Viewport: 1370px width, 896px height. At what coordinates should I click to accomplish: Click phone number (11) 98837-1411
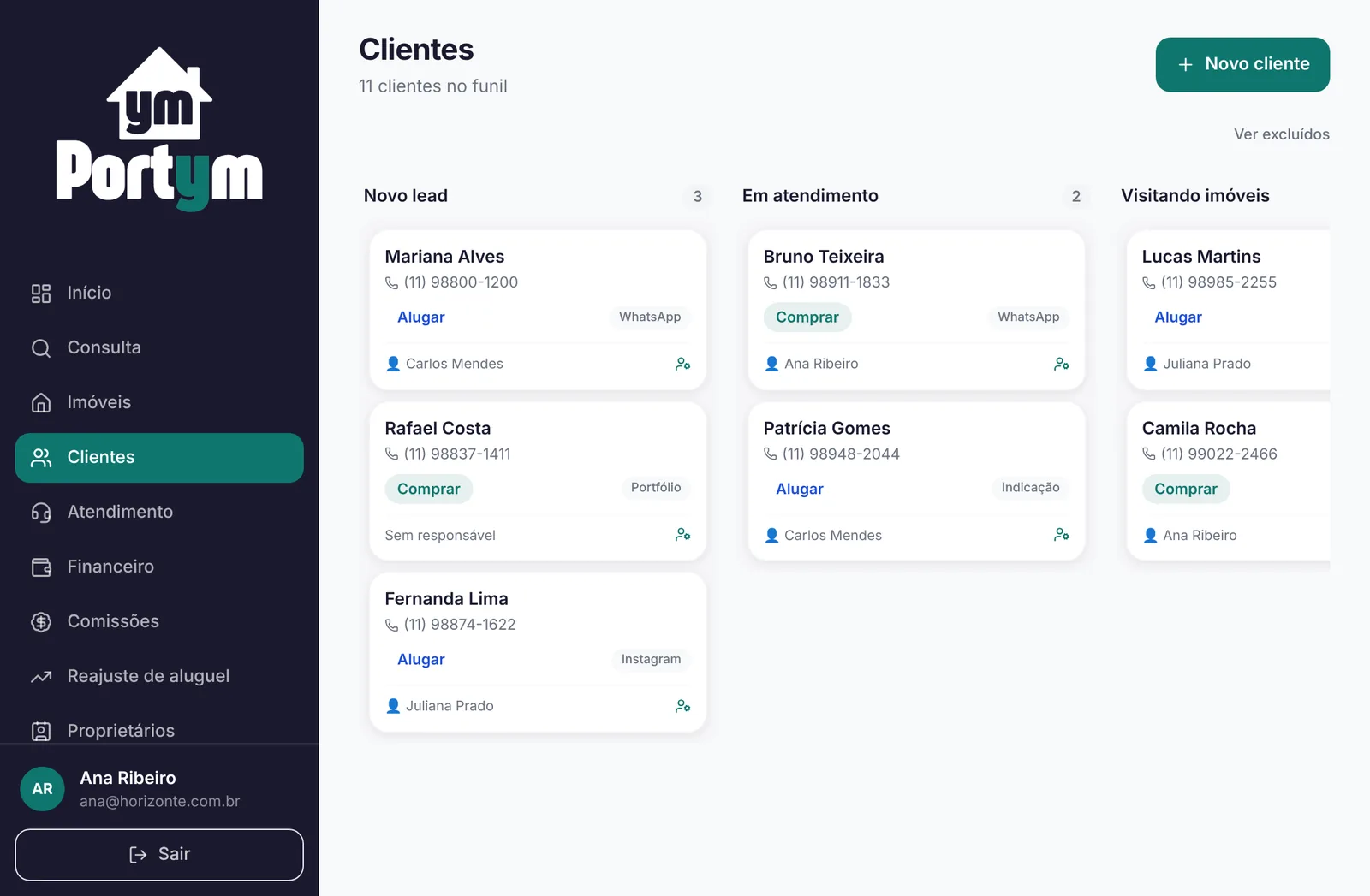[457, 454]
